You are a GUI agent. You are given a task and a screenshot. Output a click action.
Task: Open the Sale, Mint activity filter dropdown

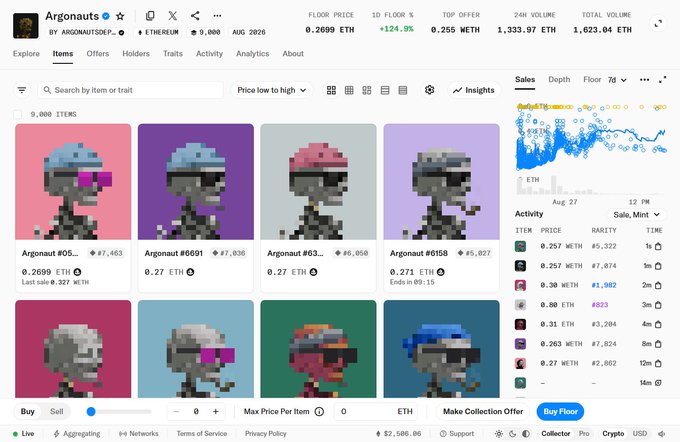636,215
